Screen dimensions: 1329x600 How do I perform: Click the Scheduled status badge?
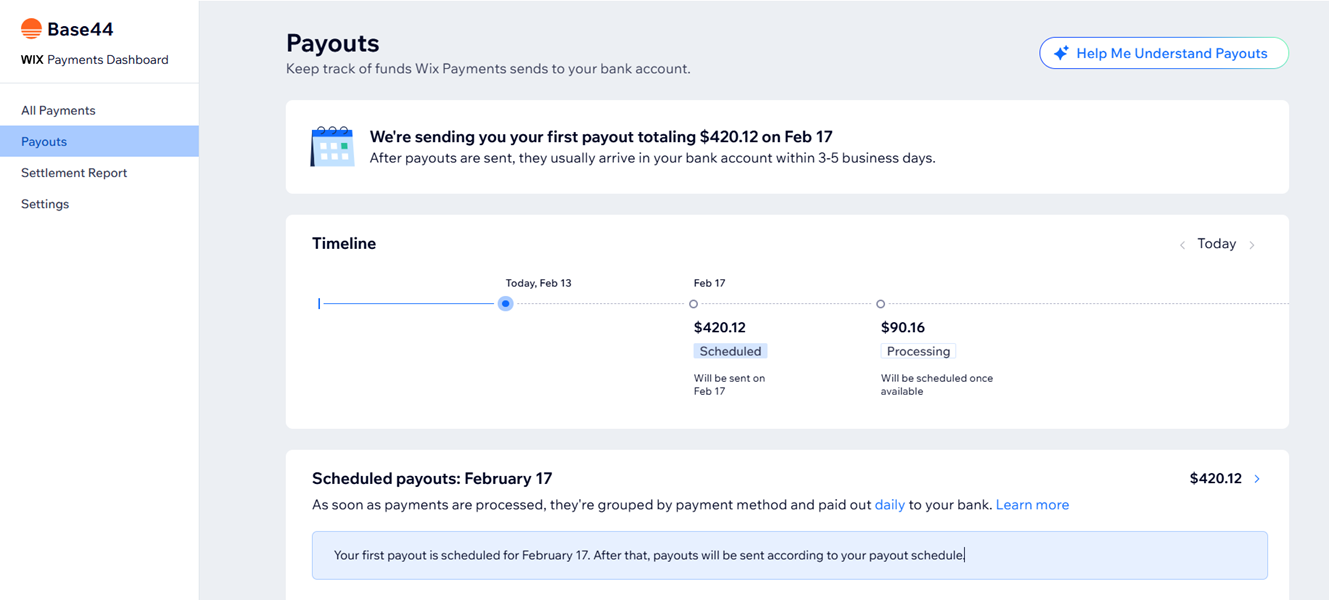(x=730, y=350)
